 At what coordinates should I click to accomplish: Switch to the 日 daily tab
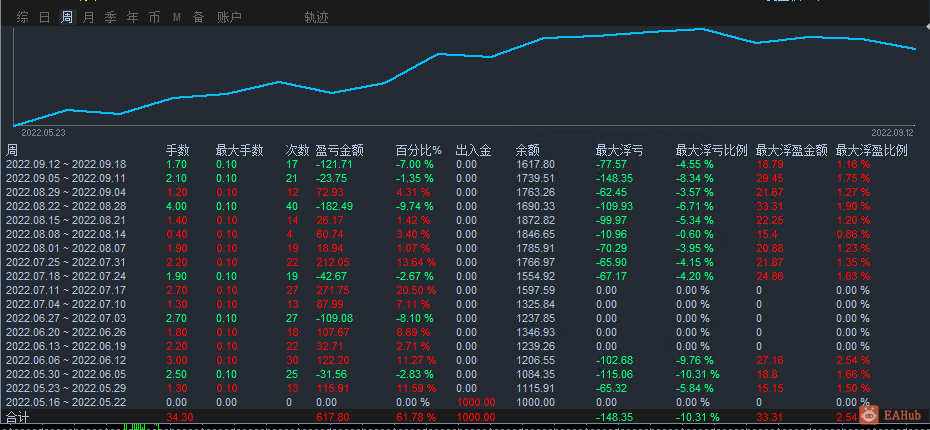pyautogui.click(x=44, y=18)
